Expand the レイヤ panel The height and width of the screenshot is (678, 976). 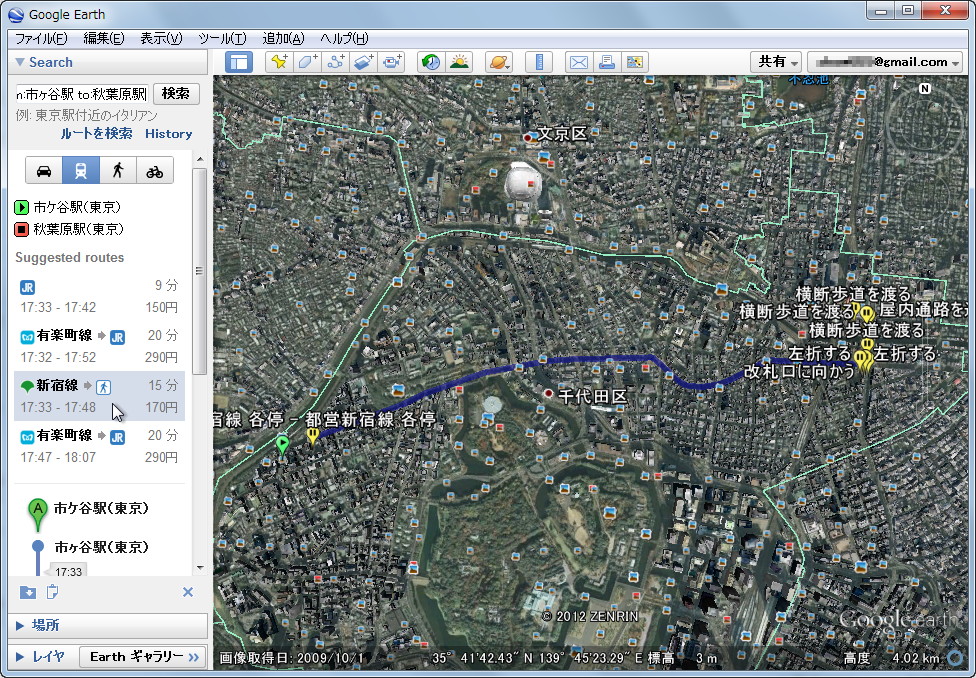pos(20,657)
